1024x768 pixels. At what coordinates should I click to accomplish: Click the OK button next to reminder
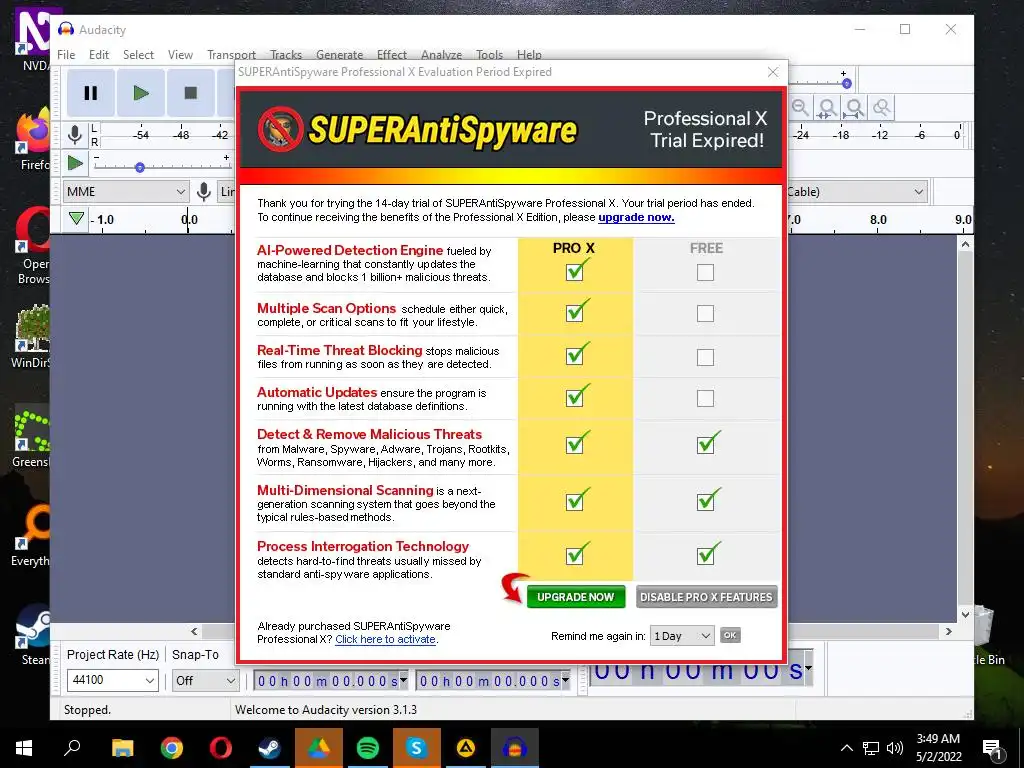tap(730, 635)
